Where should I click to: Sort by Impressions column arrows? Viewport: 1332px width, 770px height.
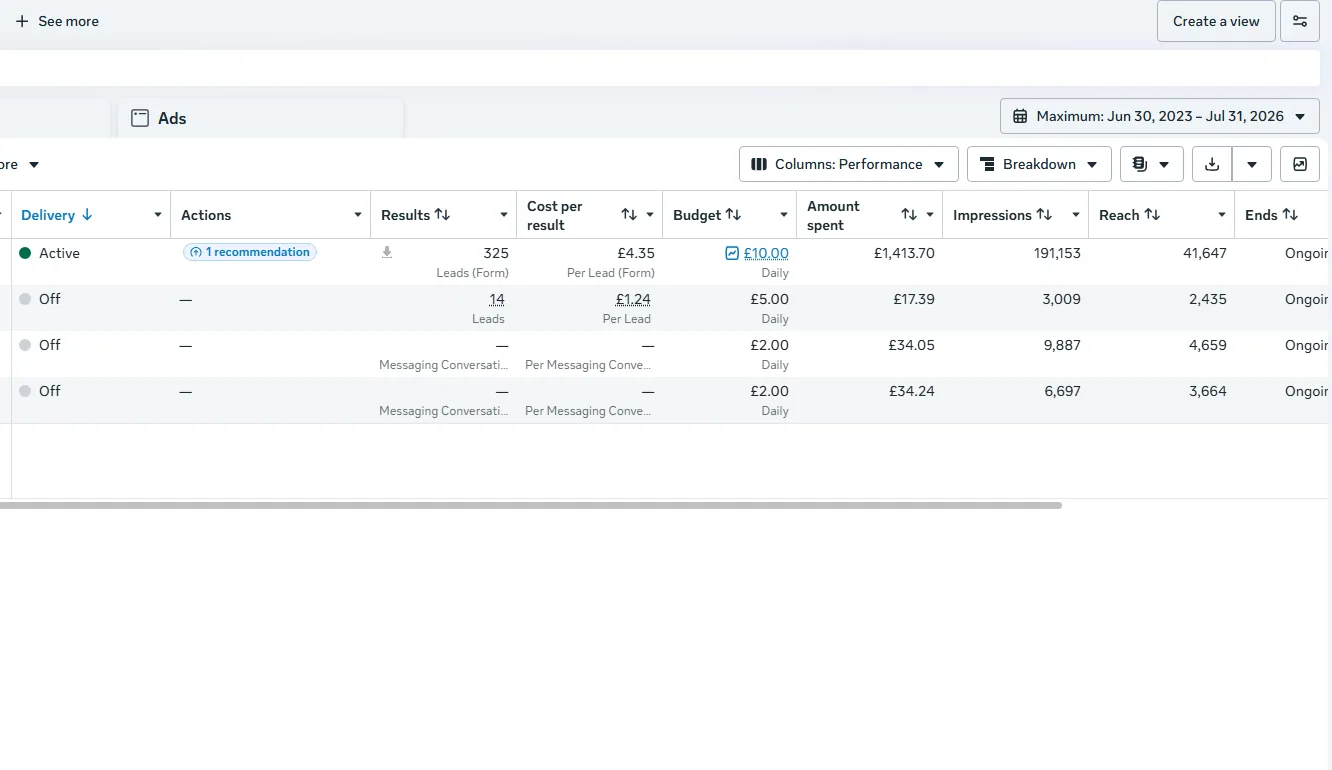1044,215
